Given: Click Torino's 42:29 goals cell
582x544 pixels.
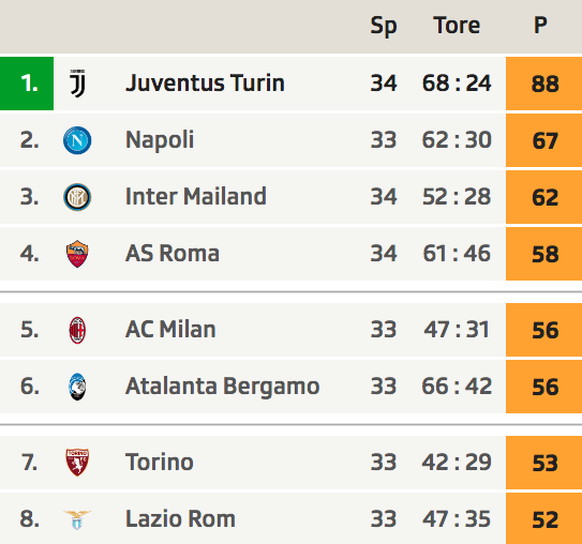Looking at the screenshot, I should 457,462.
